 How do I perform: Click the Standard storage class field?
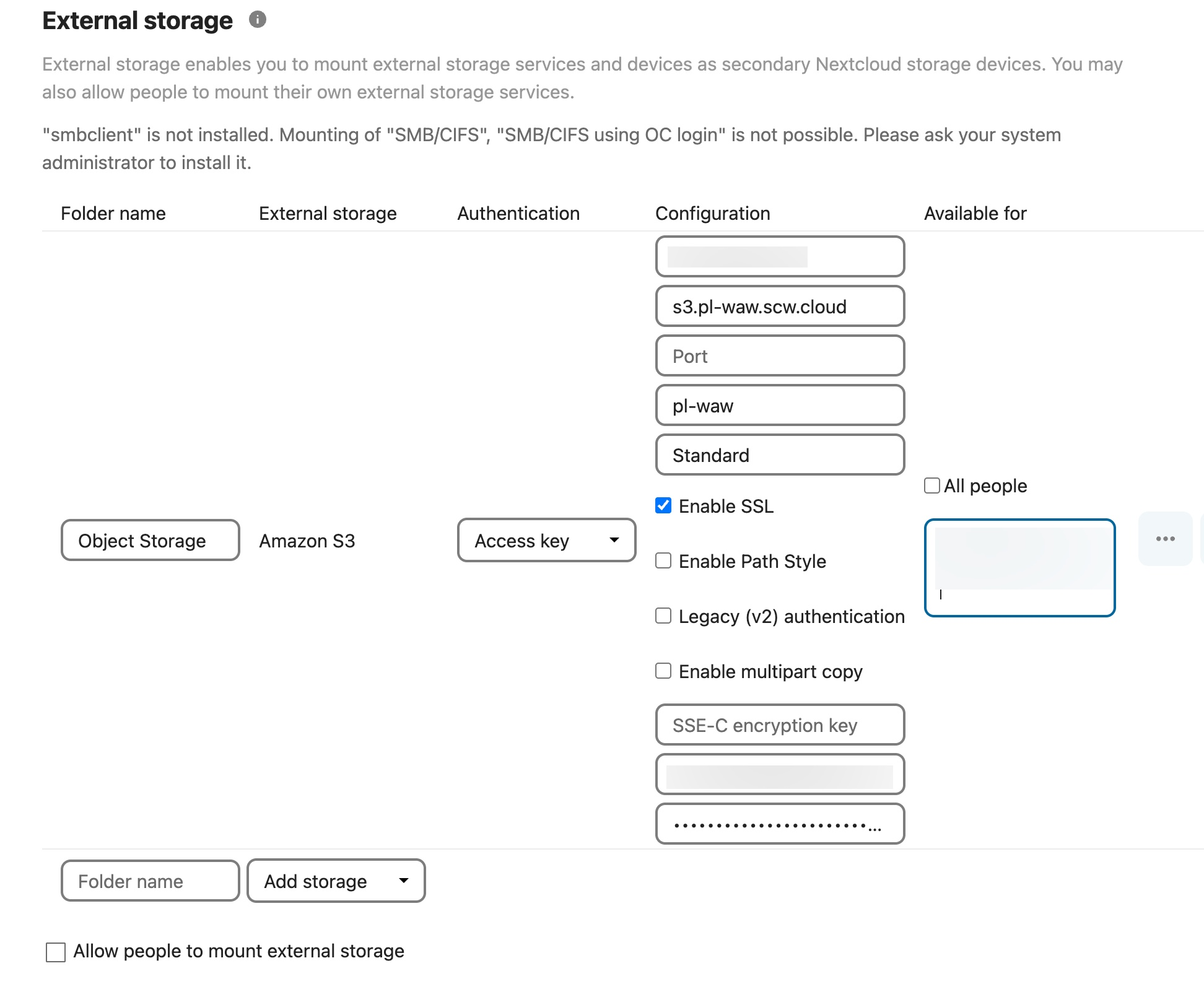780,455
